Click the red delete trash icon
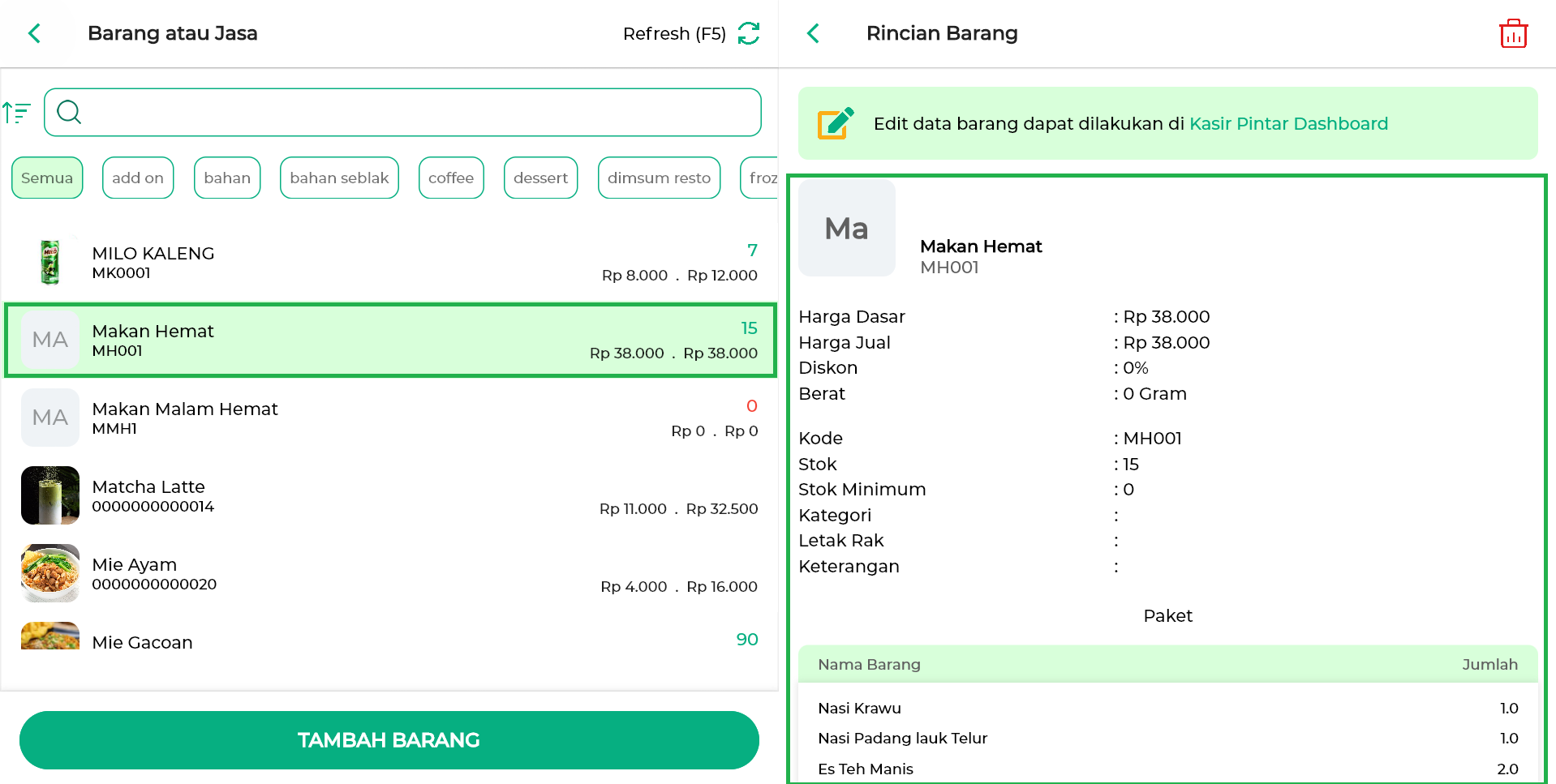Image resolution: width=1556 pixels, height=784 pixels. click(1513, 34)
